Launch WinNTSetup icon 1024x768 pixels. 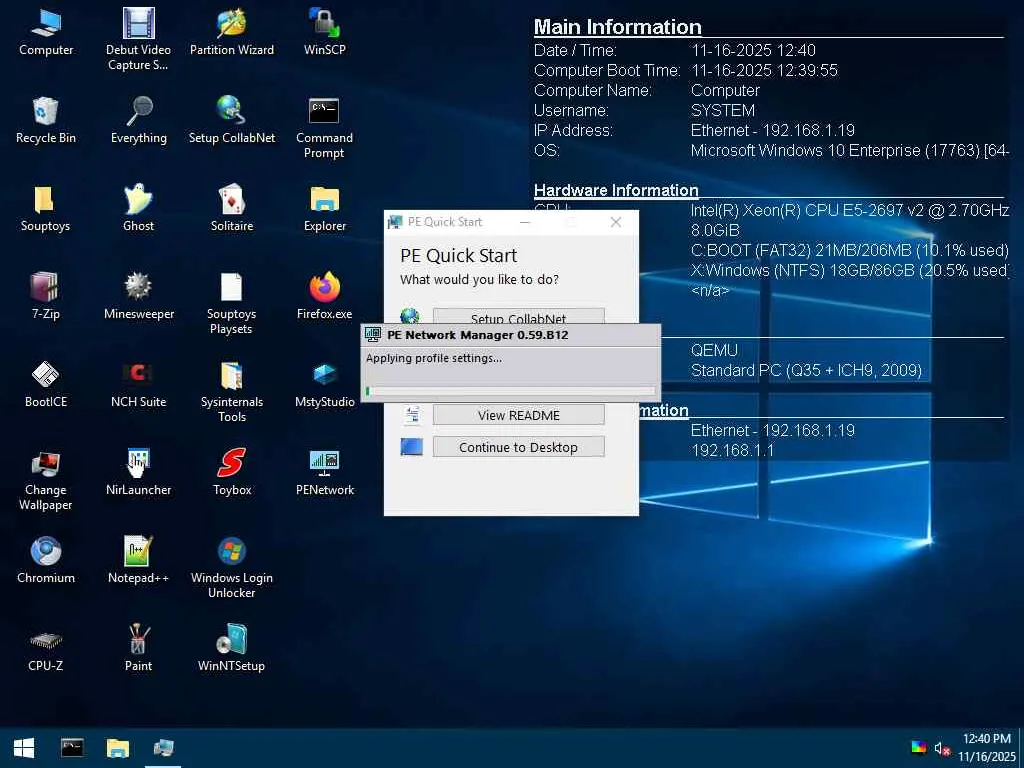[232, 648]
